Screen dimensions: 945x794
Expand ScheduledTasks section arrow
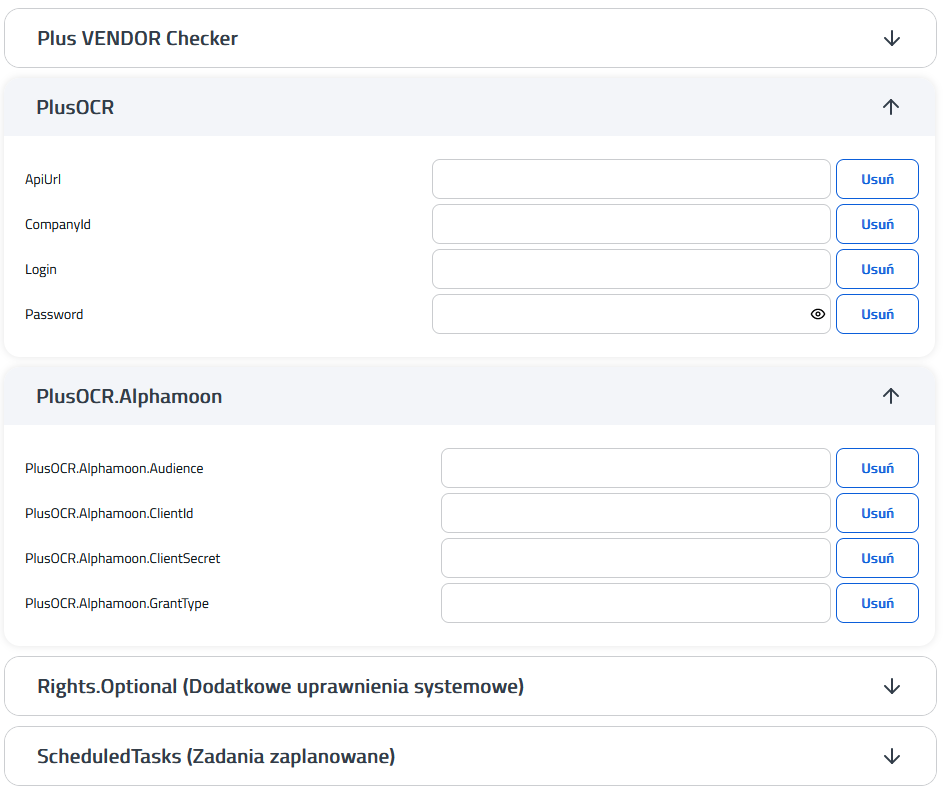click(891, 756)
